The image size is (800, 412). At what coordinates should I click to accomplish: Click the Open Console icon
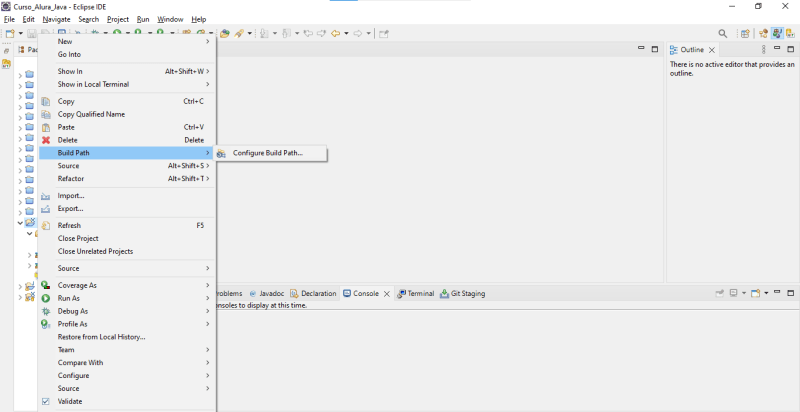pos(756,293)
